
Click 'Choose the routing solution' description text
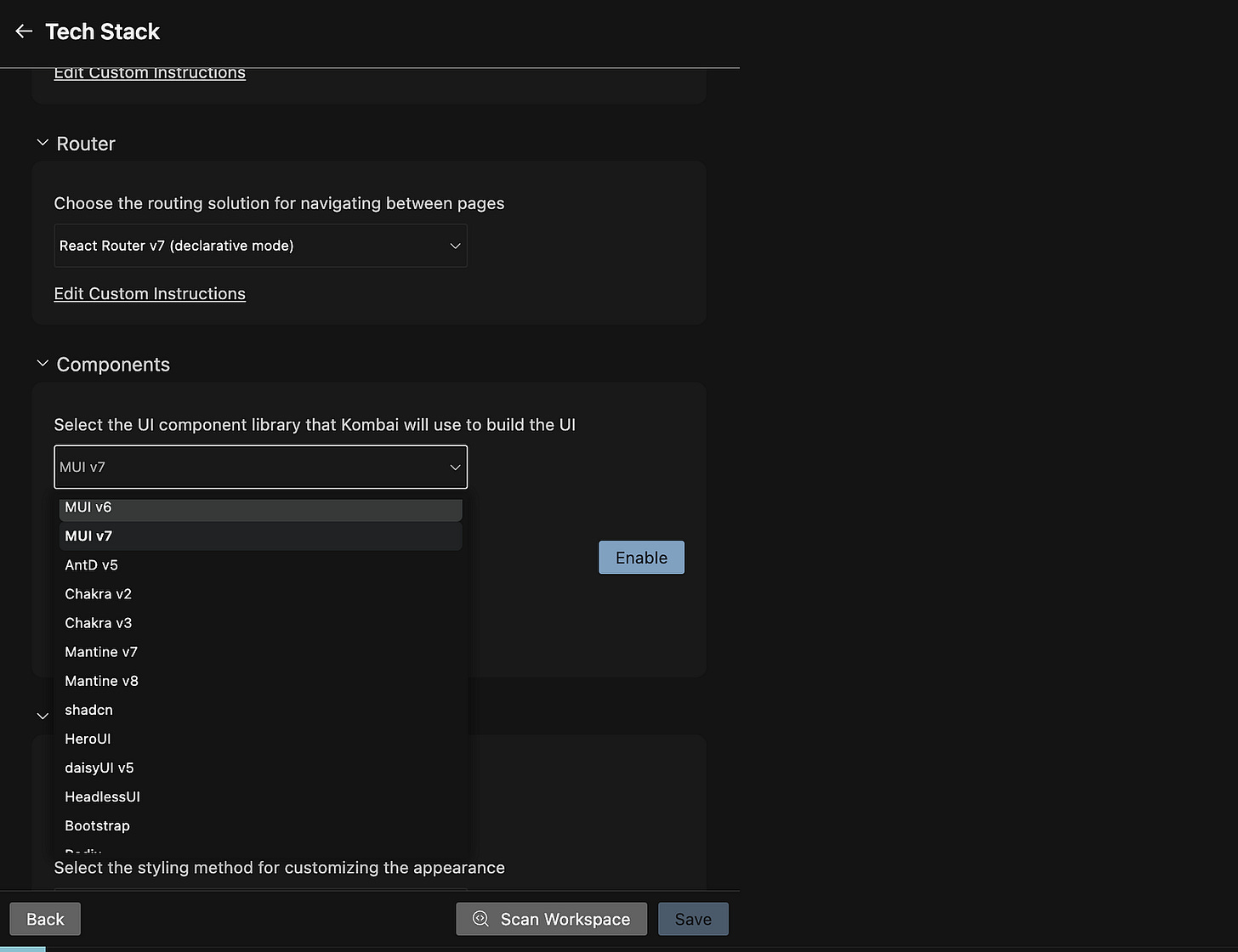[279, 203]
